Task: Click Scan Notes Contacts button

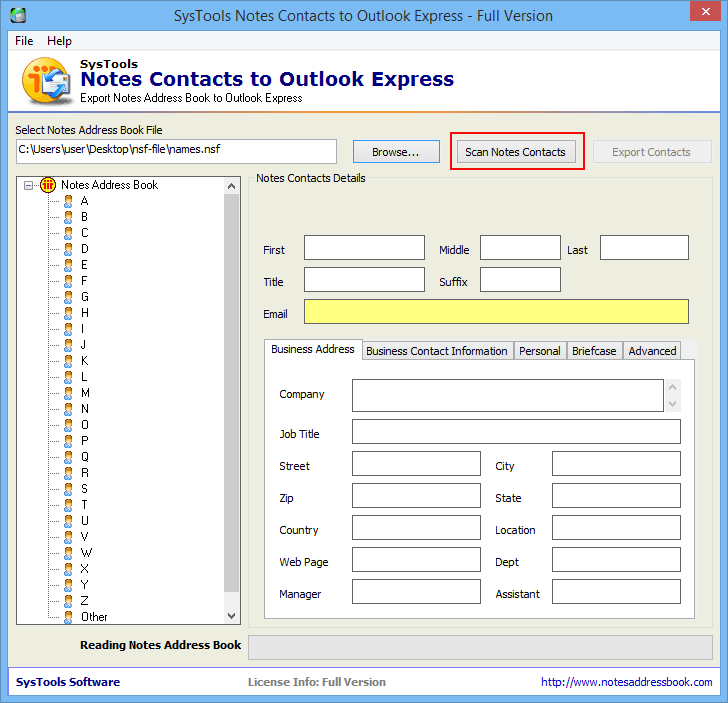Action: 516,152
